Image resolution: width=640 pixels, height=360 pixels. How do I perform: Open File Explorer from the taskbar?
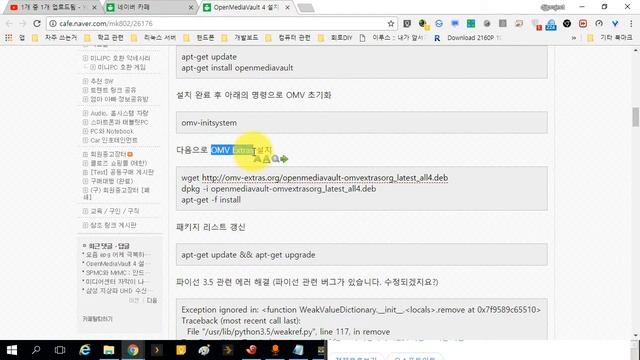pyautogui.click(x=109, y=350)
